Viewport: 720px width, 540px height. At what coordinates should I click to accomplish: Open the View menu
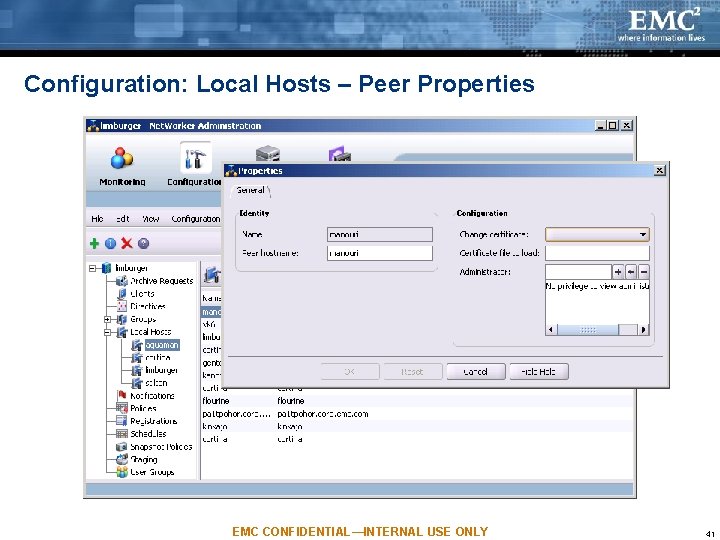point(150,219)
